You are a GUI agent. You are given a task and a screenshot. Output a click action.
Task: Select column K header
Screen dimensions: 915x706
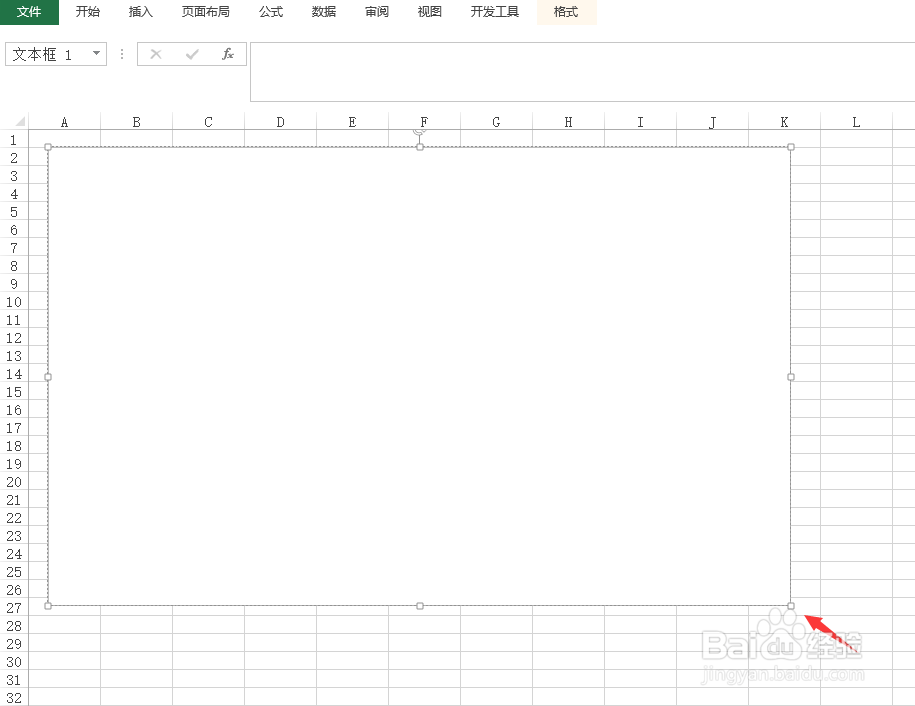click(784, 121)
